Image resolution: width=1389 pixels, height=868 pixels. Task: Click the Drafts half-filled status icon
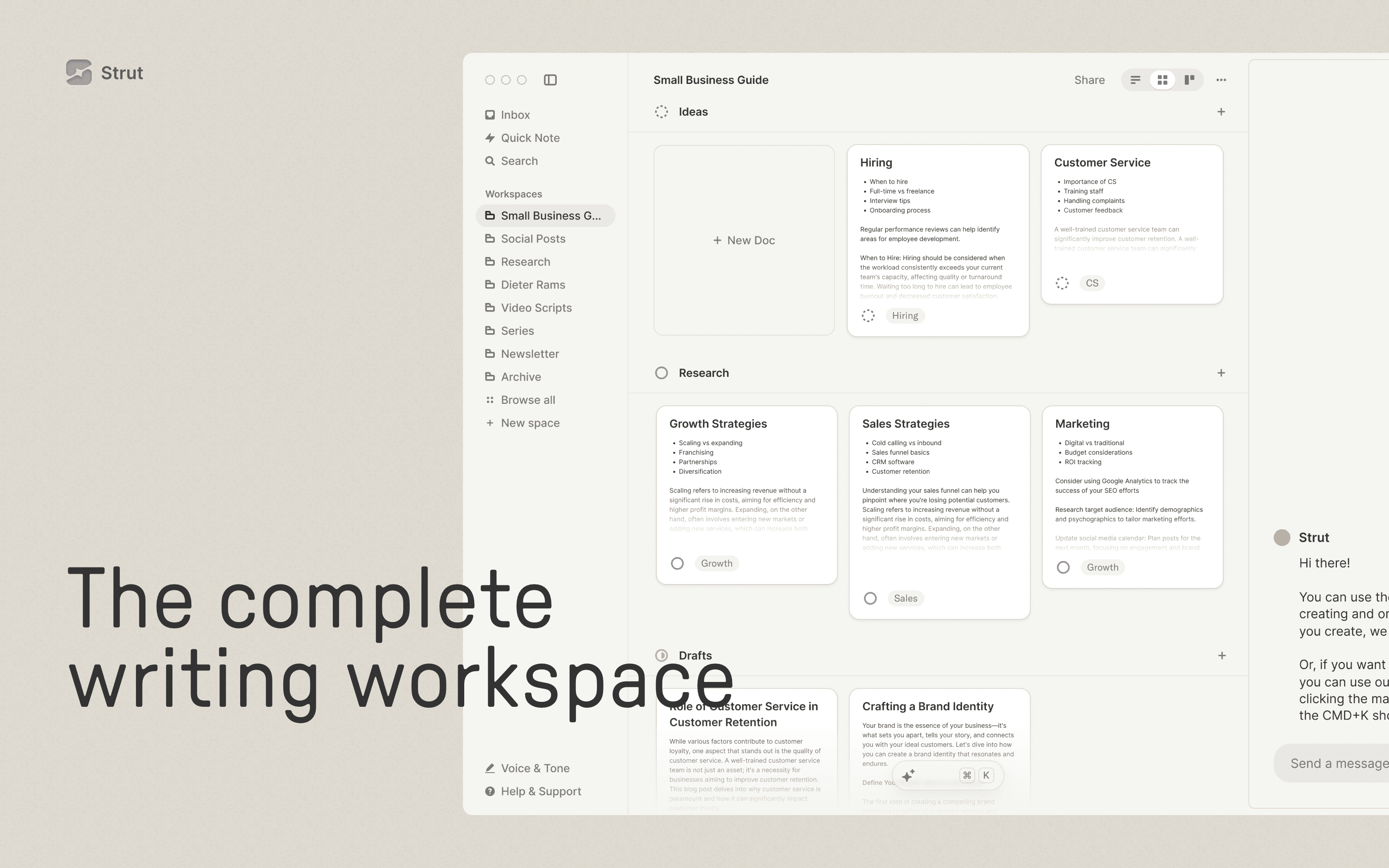pyautogui.click(x=661, y=656)
